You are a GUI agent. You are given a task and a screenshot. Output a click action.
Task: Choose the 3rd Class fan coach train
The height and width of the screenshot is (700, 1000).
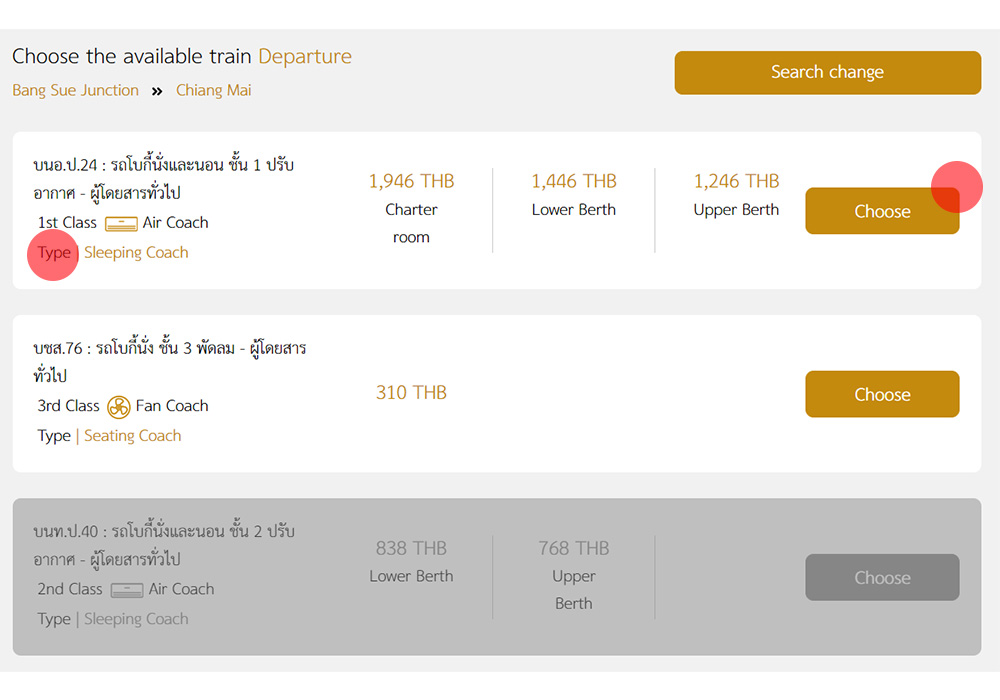pyautogui.click(x=881, y=394)
